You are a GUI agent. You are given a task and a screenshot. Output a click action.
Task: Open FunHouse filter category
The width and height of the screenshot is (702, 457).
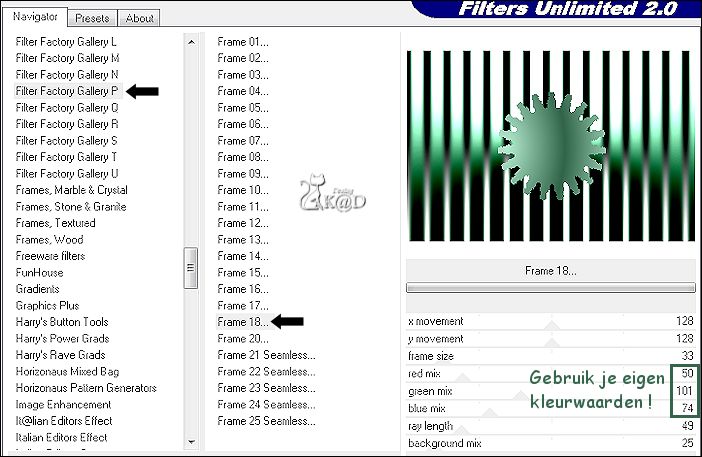click(39, 273)
